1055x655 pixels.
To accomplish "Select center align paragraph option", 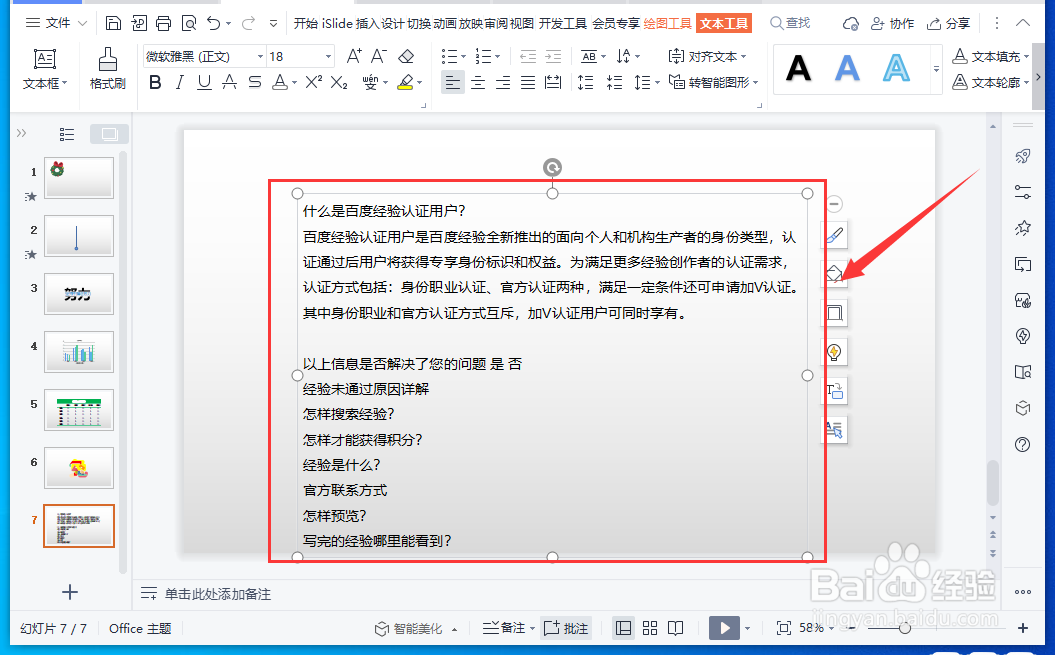I will pos(478,82).
